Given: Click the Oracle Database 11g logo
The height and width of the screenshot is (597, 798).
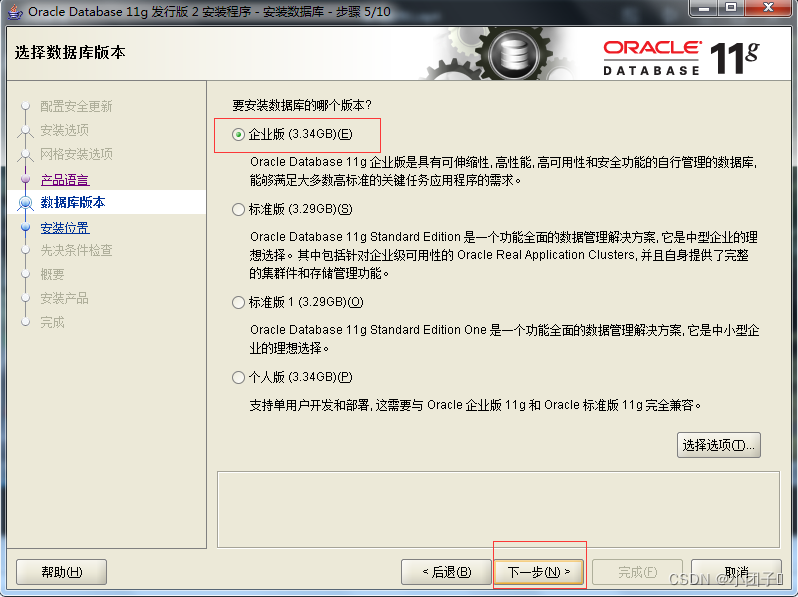Looking at the screenshot, I should (681, 58).
